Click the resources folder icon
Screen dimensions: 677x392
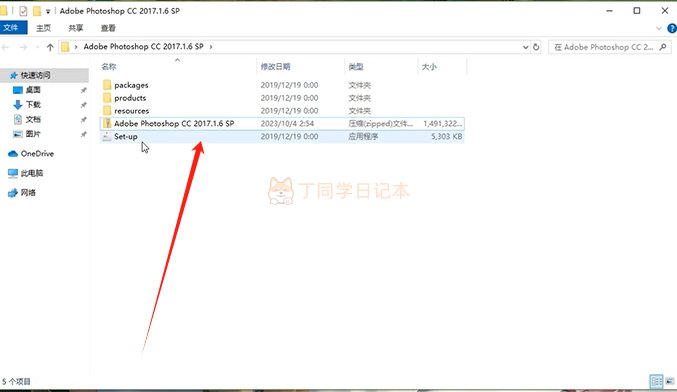[x=107, y=111]
